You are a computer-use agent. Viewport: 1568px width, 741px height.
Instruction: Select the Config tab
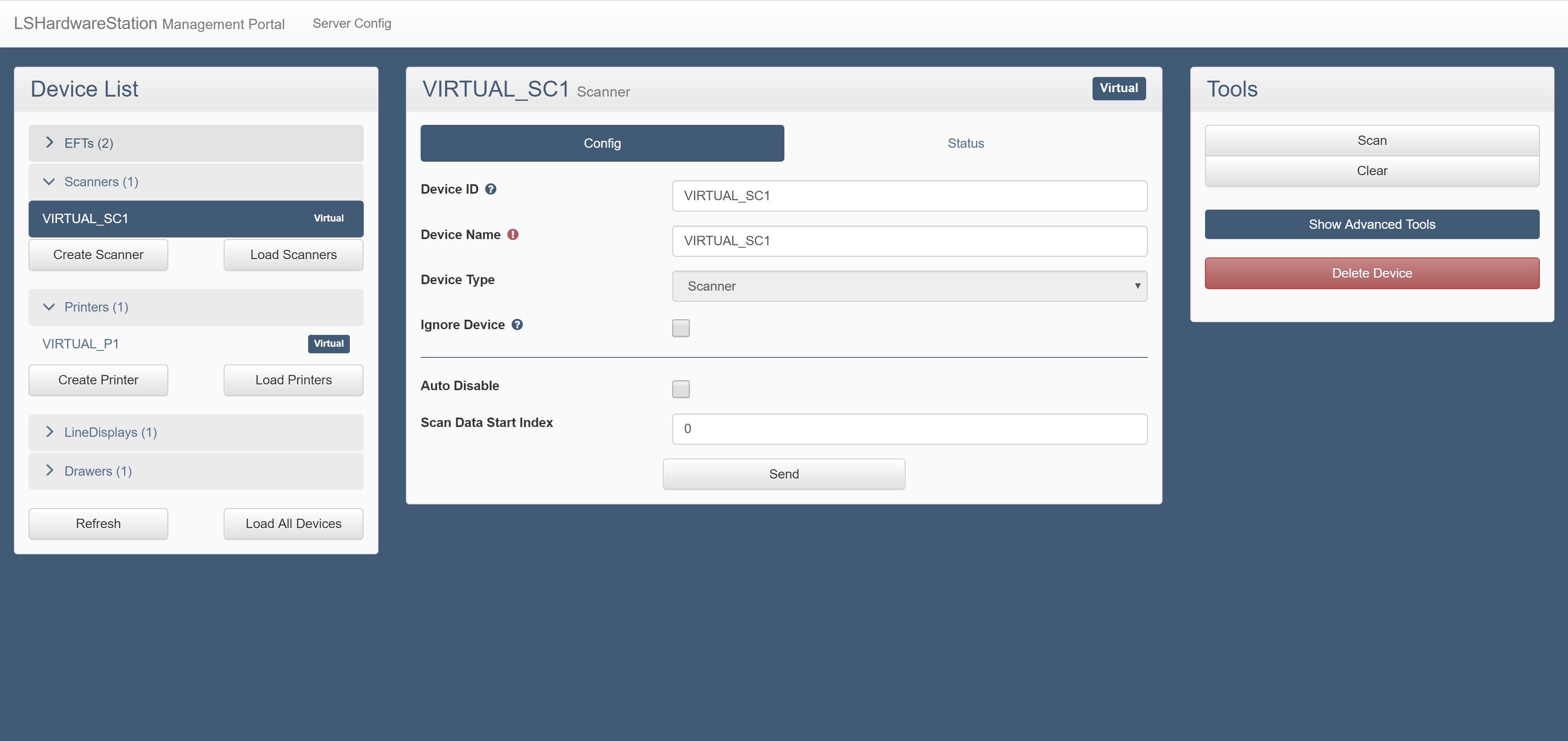pos(602,143)
